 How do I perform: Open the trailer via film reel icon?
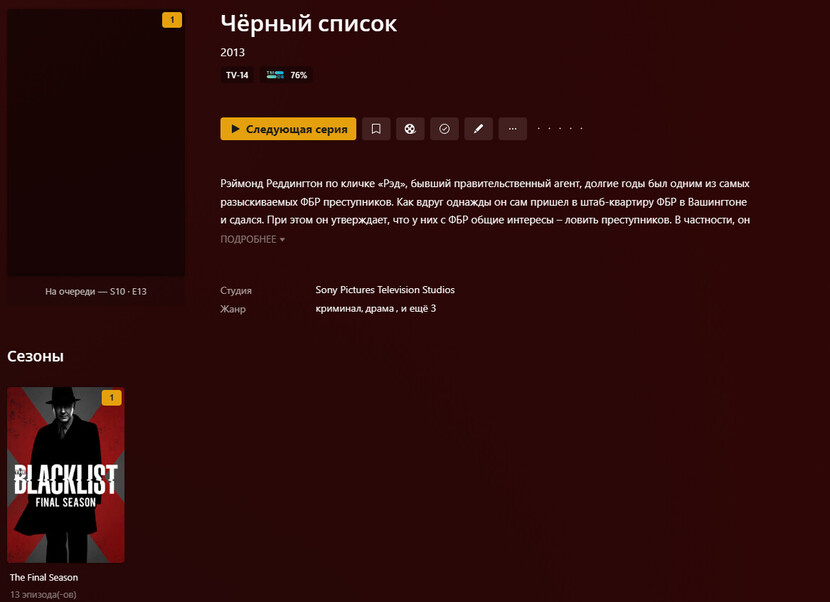coord(410,129)
